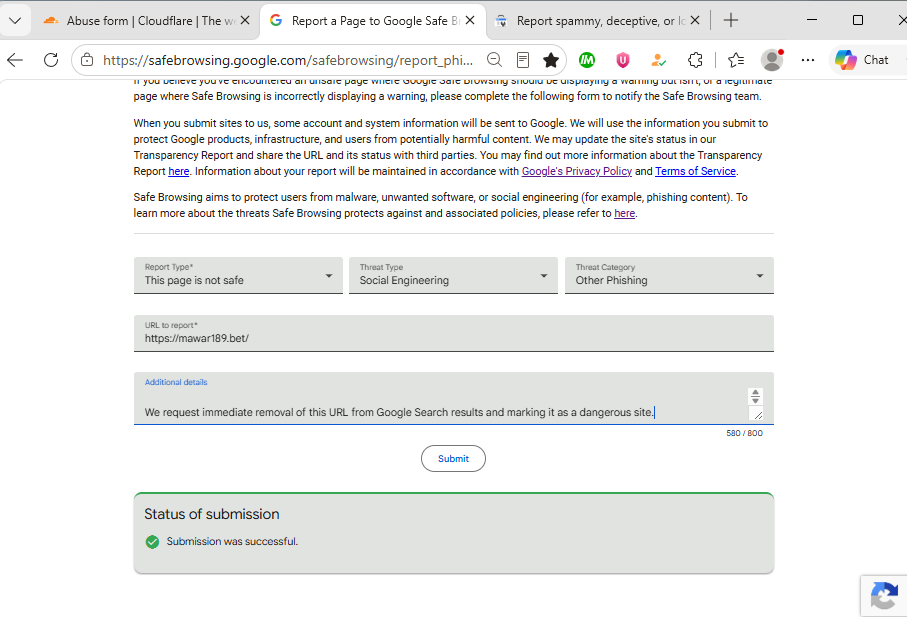Switch to the Cloudflare Abuse form tab
The height and width of the screenshot is (617, 907).
click(x=147, y=21)
